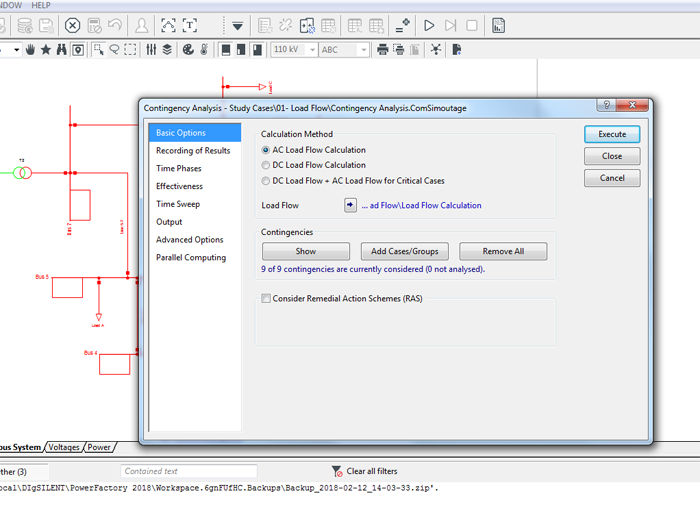Click the binoculars search icon
700x511 pixels.
61,49
